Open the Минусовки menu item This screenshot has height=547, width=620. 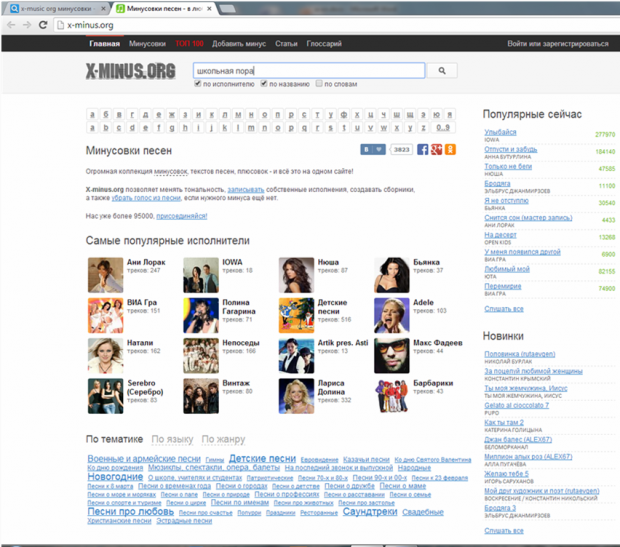point(147,44)
